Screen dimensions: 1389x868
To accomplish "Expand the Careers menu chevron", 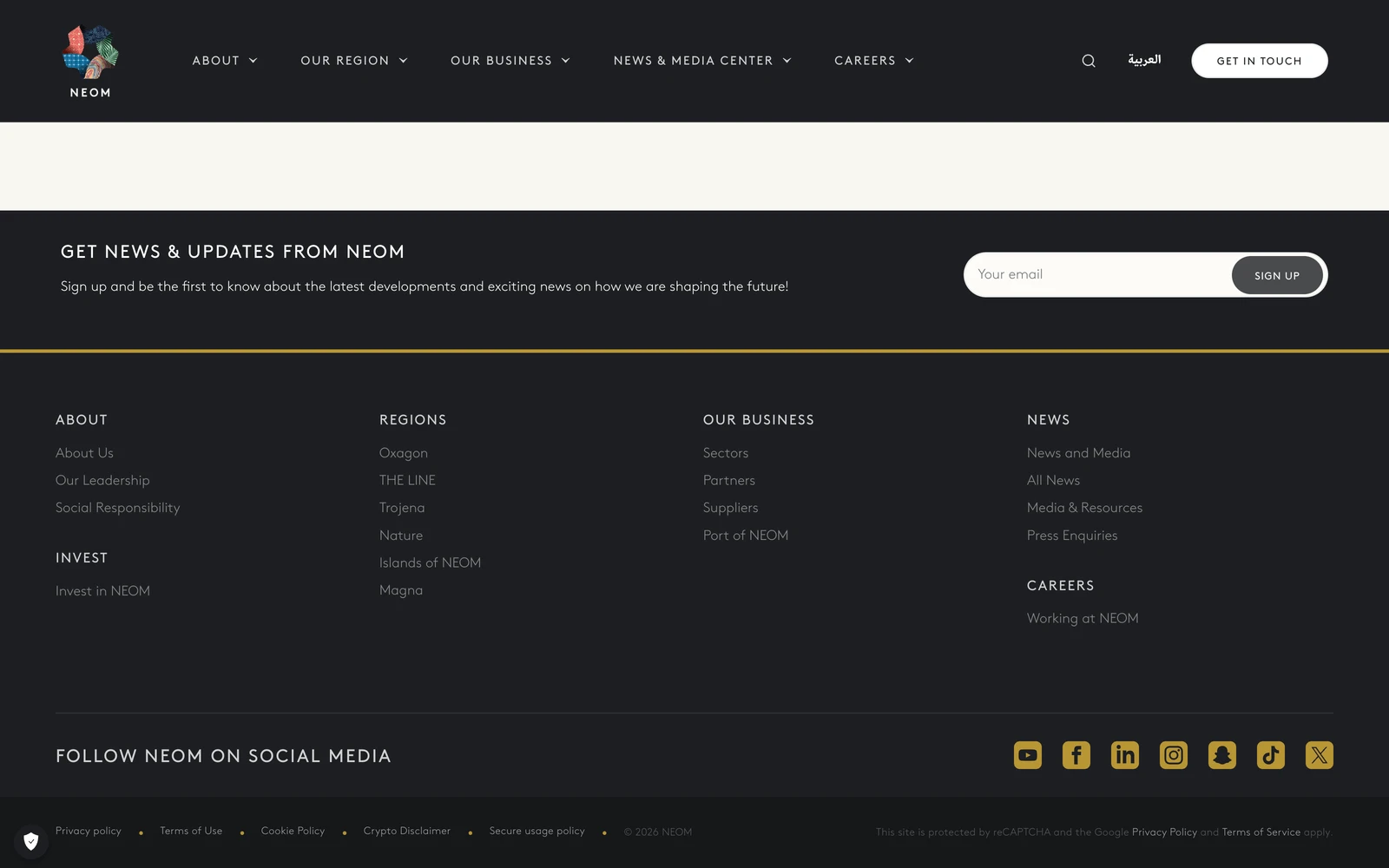I will [x=910, y=61].
